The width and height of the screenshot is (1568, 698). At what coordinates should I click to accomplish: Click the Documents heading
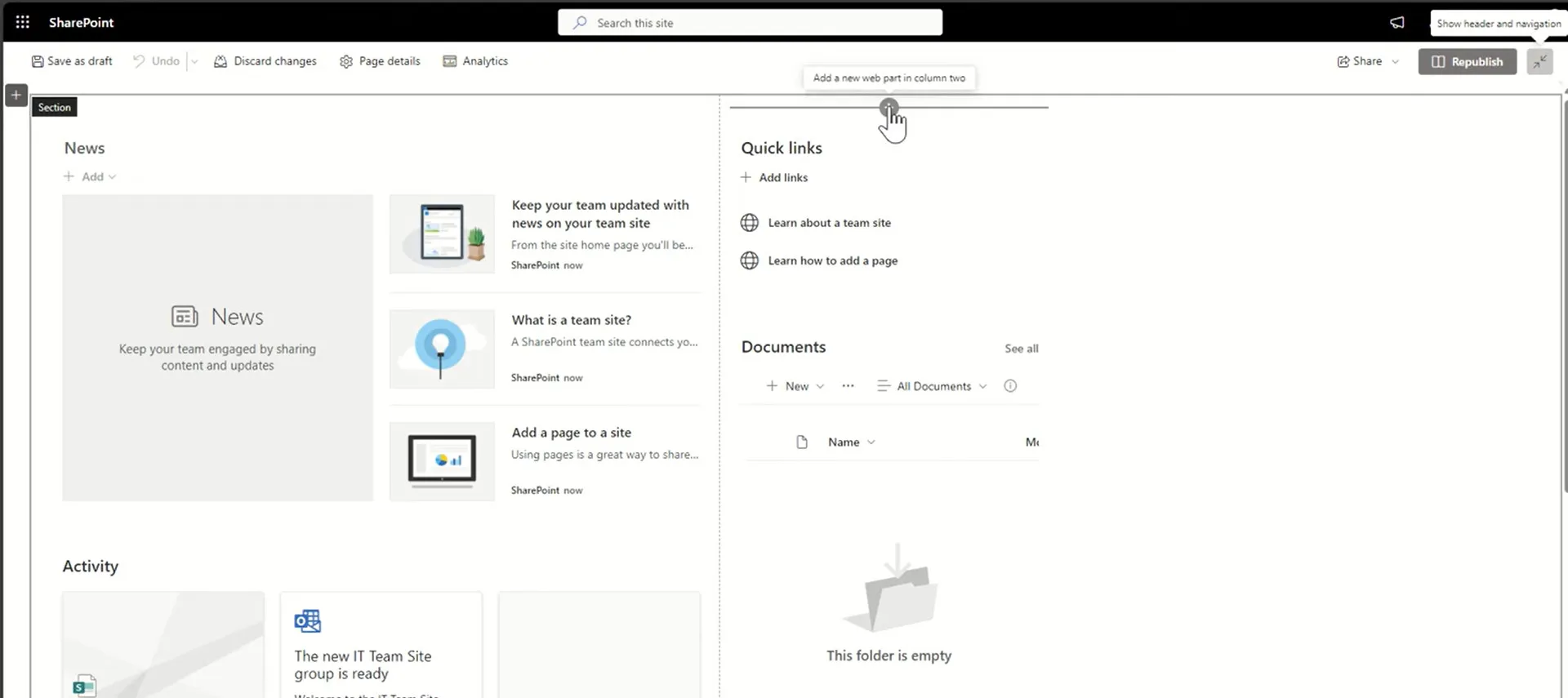point(783,347)
